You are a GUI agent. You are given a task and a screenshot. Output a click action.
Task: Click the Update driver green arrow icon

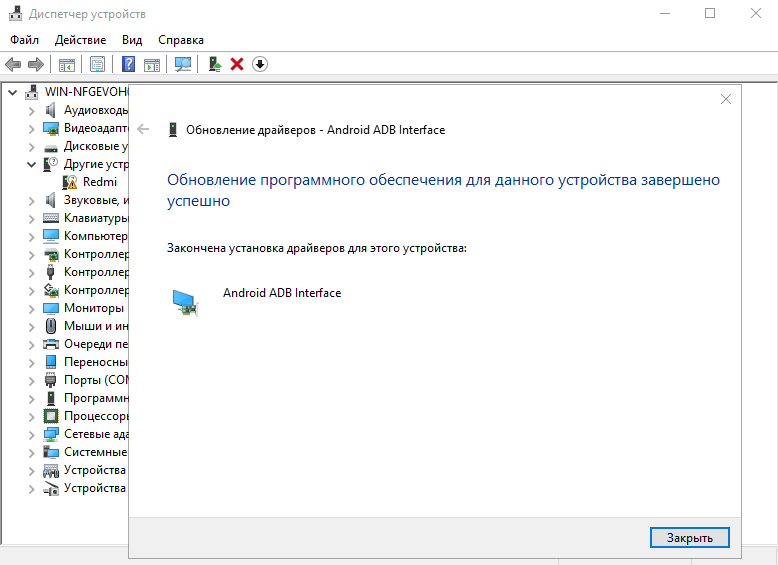[x=214, y=64]
